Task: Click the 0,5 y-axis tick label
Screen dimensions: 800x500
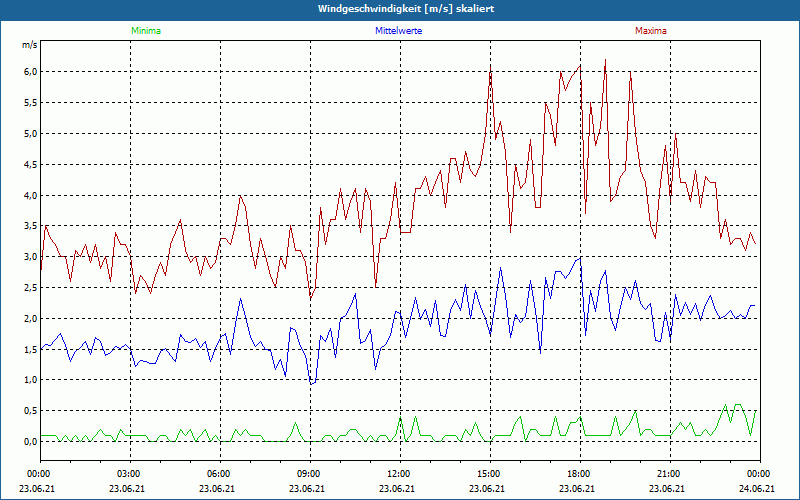Action: coord(31,411)
